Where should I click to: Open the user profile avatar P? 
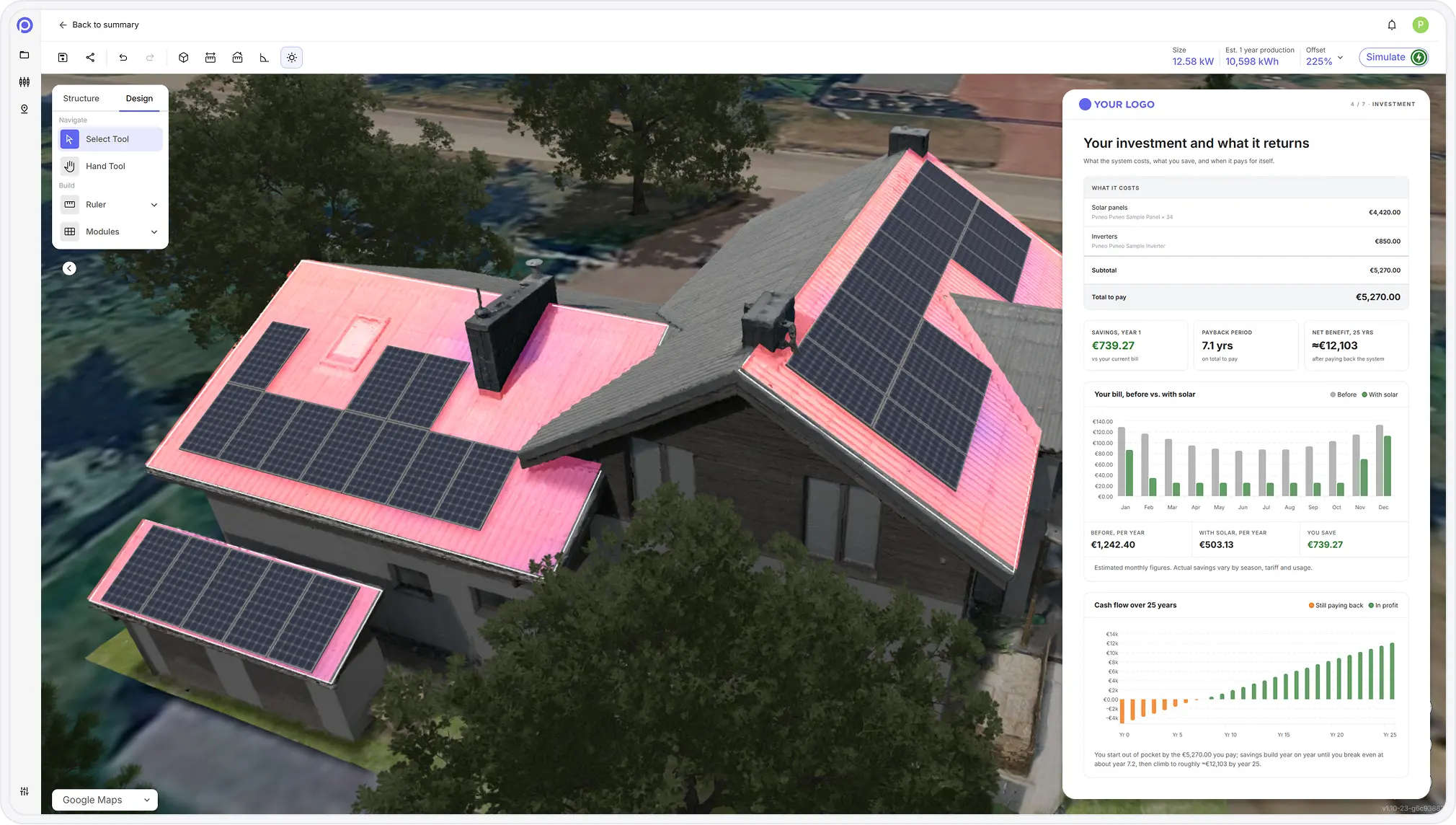(x=1420, y=25)
